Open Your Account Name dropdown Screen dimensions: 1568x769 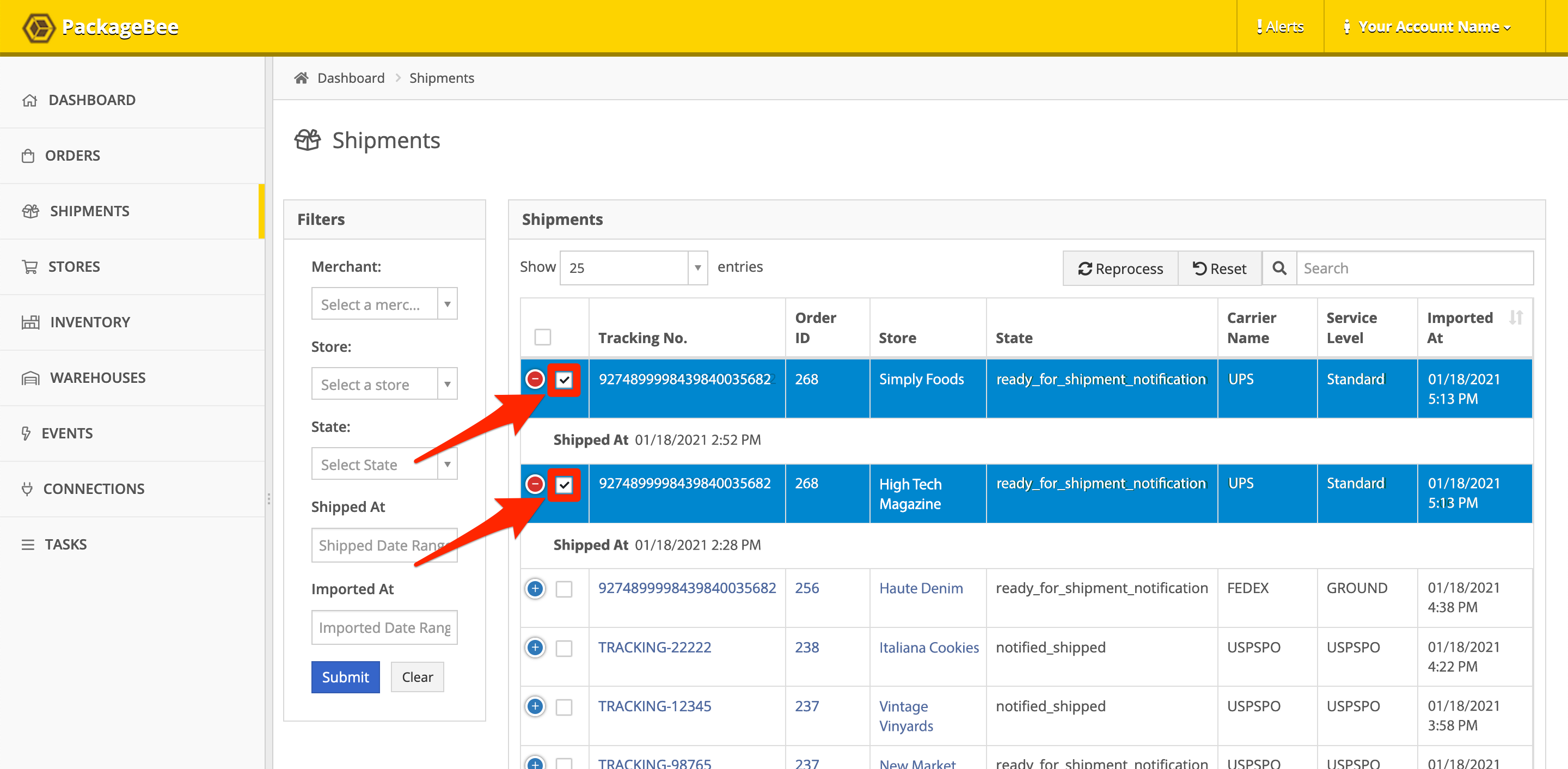coord(1427,27)
